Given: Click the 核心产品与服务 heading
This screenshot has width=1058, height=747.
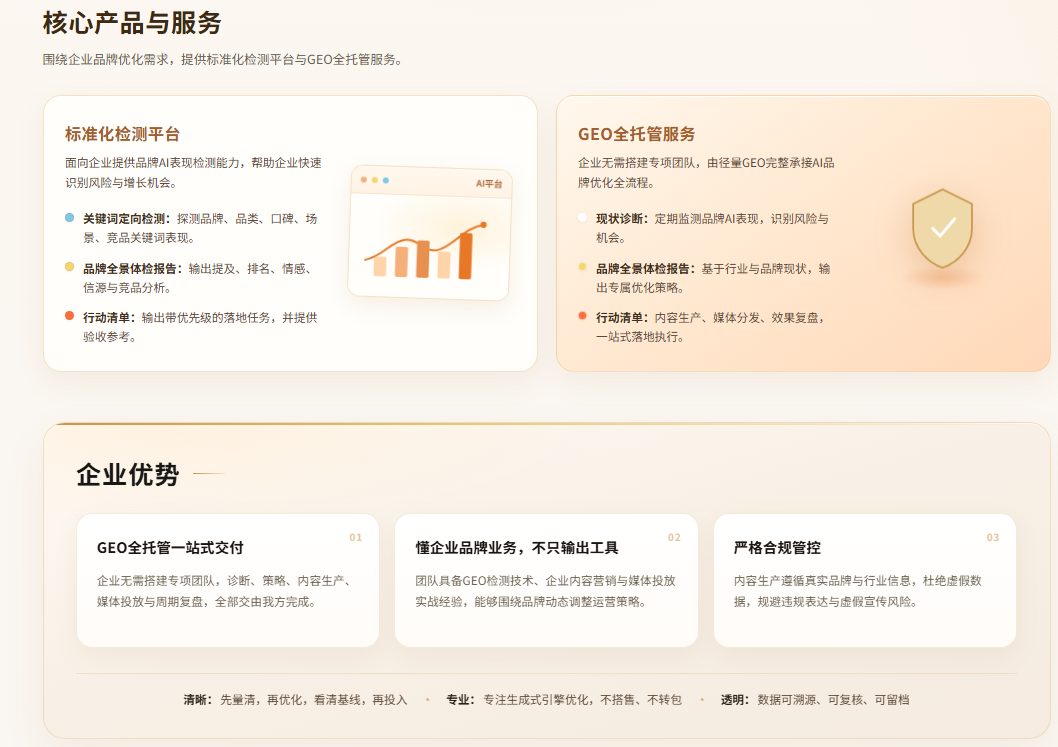Looking at the screenshot, I should point(132,23).
